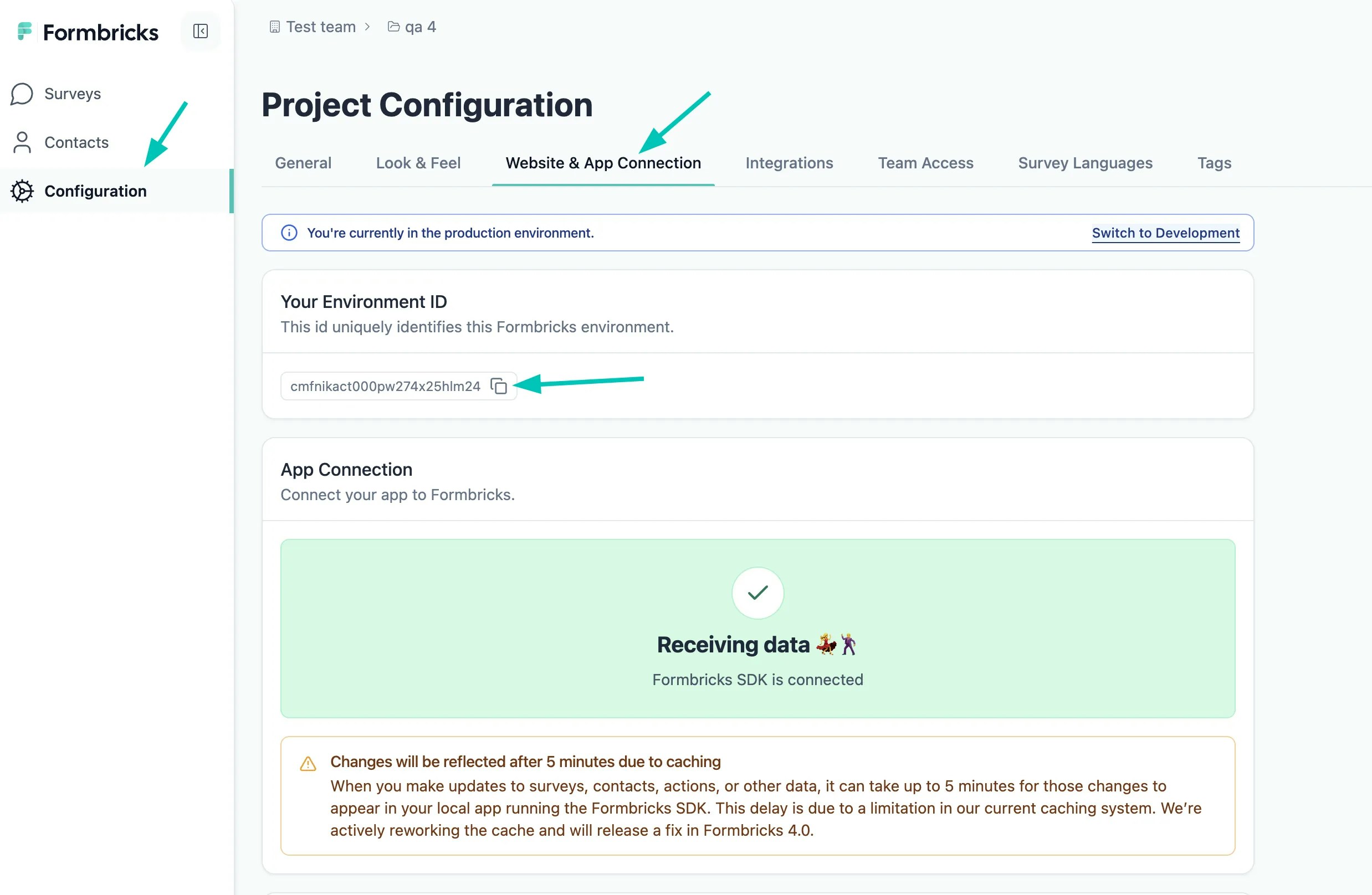Switch to the General tab
This screenshot has width=1372, height=895.
303,163
